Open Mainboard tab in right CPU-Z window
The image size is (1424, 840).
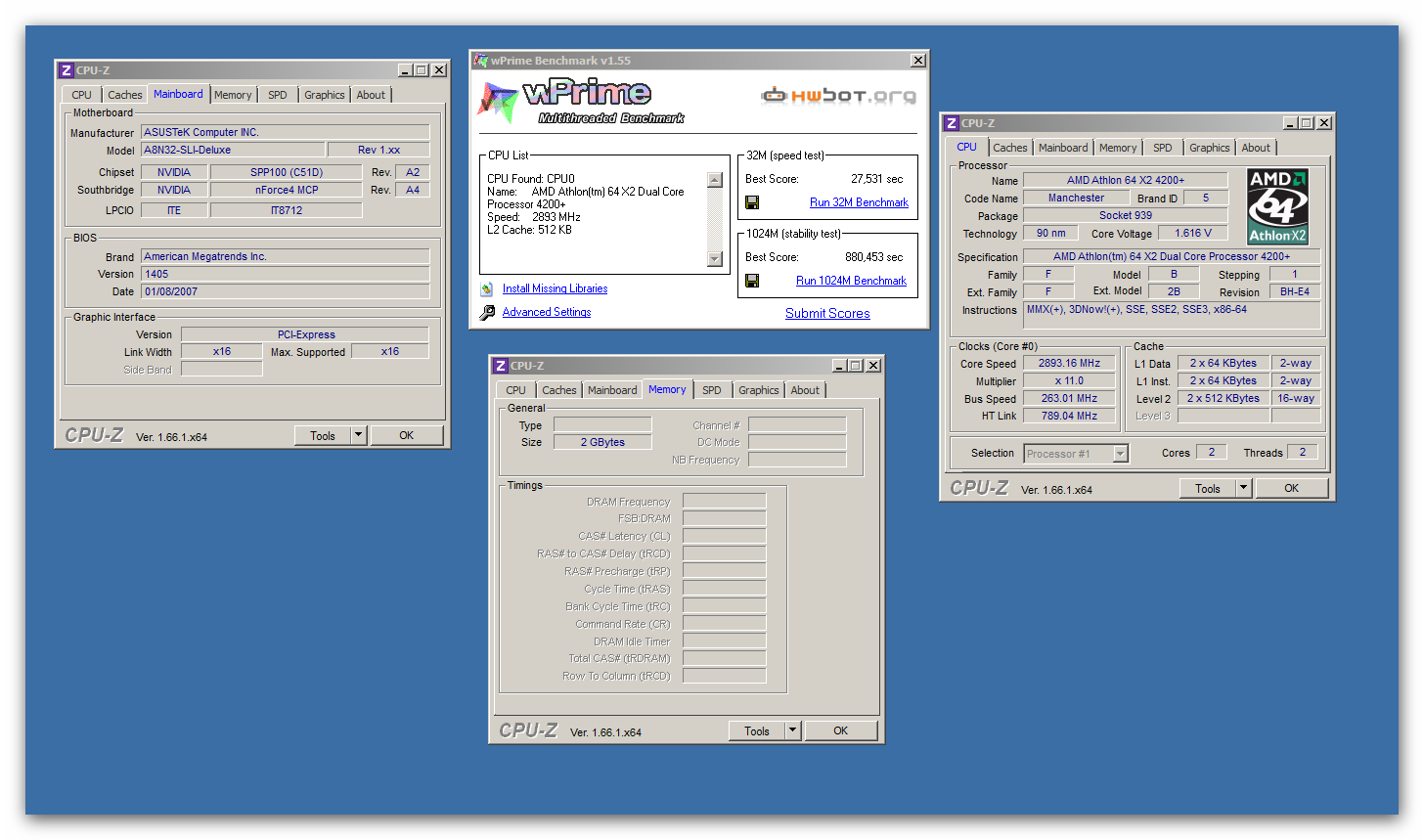click(x=1063, y=148)
